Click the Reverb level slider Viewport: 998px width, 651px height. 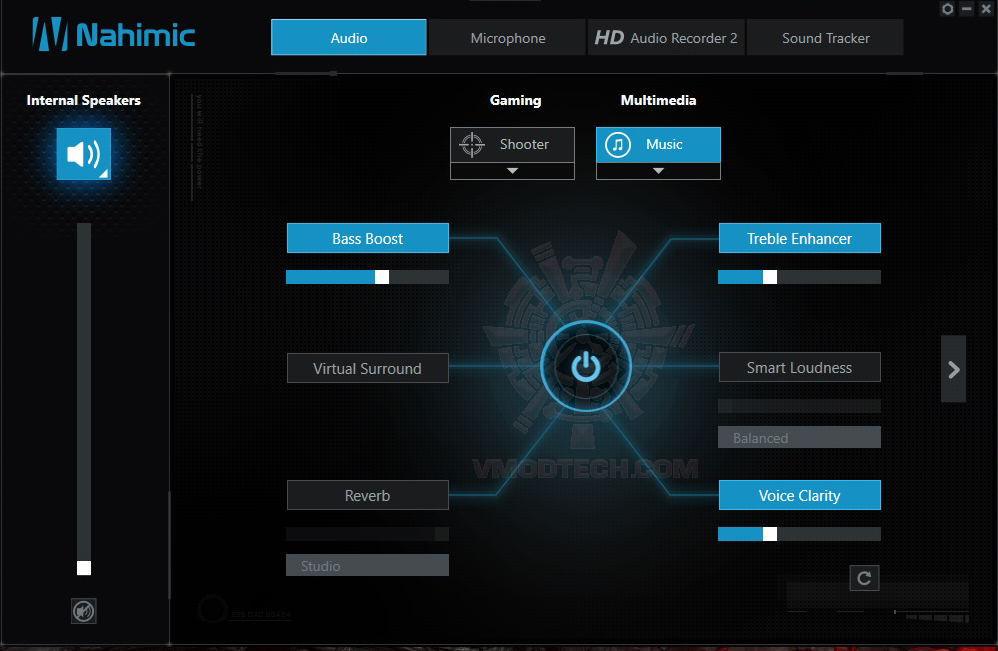pyautogui.click(x=367, y=534)
